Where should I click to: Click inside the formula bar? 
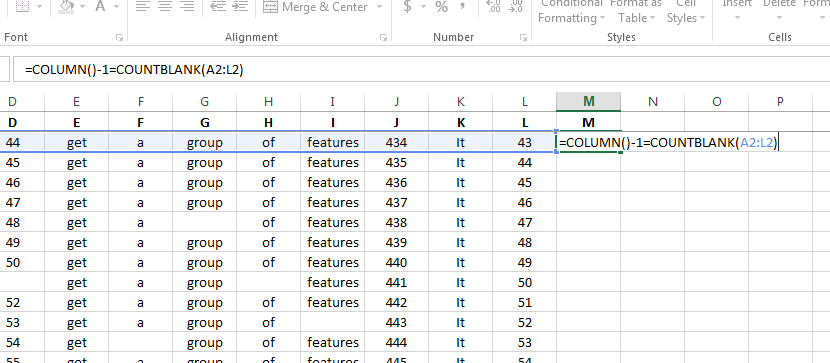pos(421,70)
